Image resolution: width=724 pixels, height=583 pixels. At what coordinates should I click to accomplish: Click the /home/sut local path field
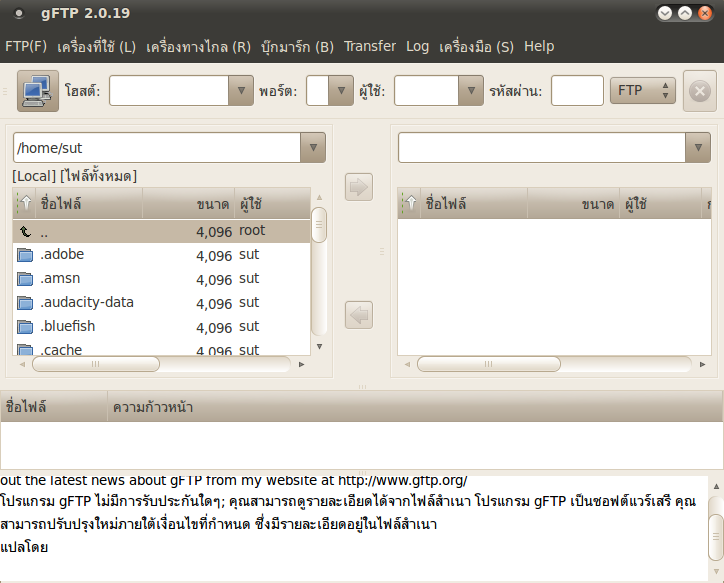[x=157, y=148]
